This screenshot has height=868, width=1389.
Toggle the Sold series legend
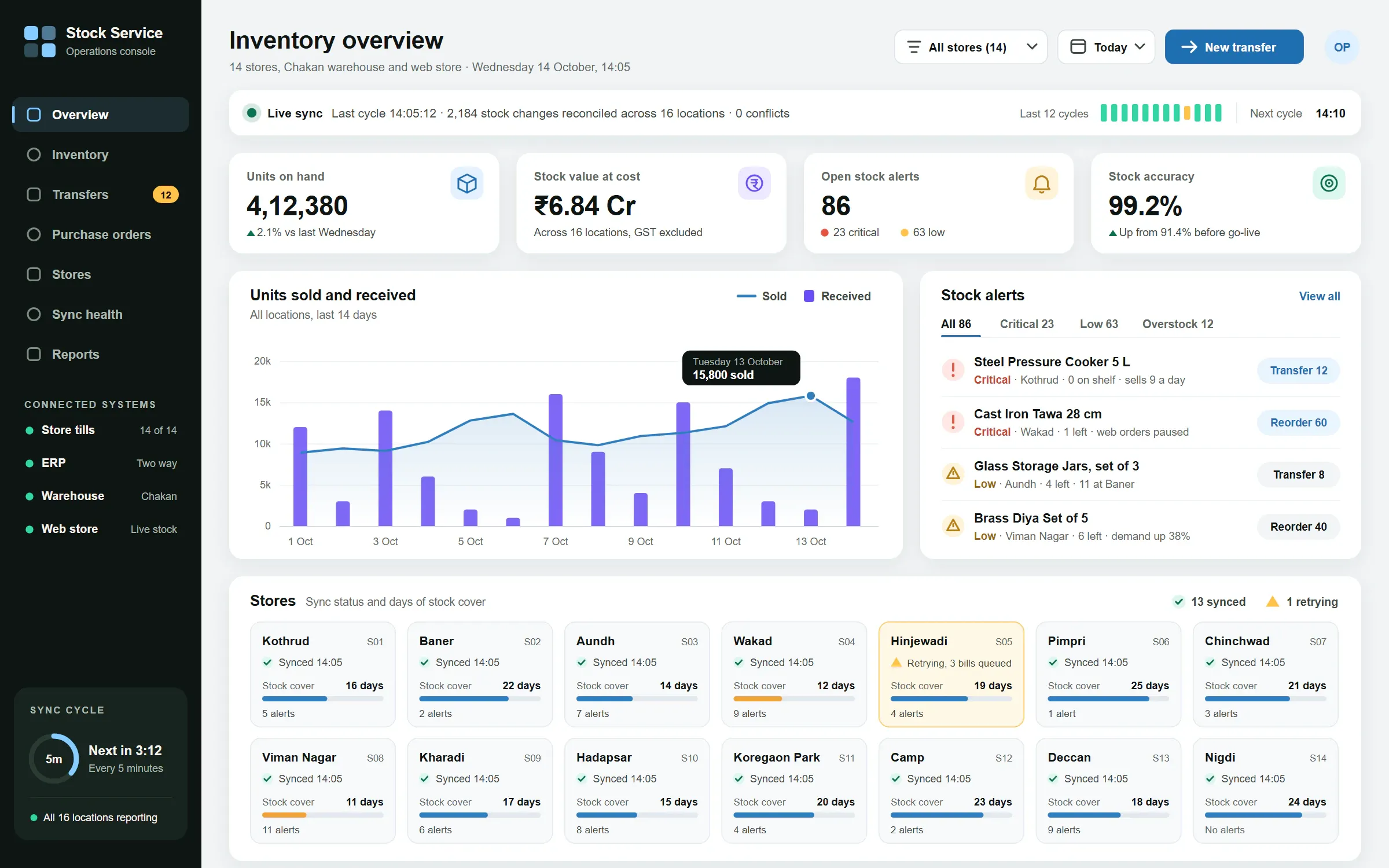click(x=761, y=296)
